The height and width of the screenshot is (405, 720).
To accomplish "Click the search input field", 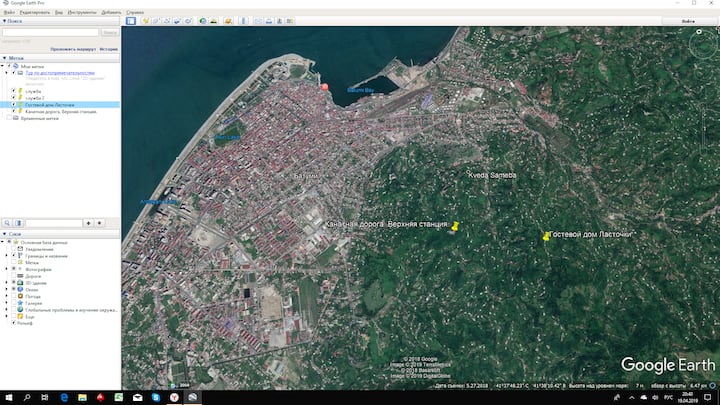I will [50, 32].
